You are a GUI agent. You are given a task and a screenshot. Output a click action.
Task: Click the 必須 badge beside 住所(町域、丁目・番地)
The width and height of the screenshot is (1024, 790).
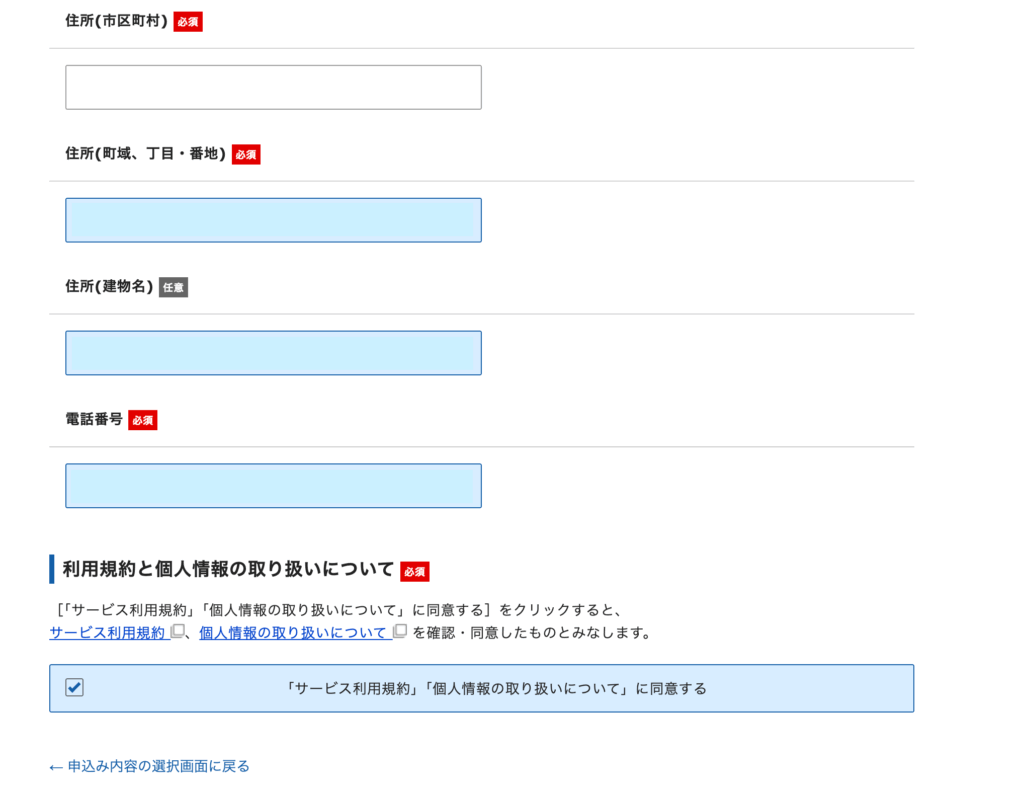pos(246,155)
